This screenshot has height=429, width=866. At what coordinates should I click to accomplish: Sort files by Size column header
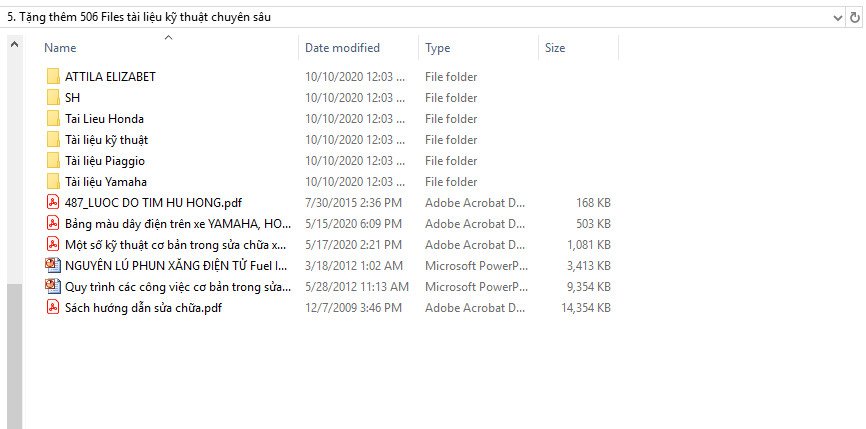click(x=555, y=48)
